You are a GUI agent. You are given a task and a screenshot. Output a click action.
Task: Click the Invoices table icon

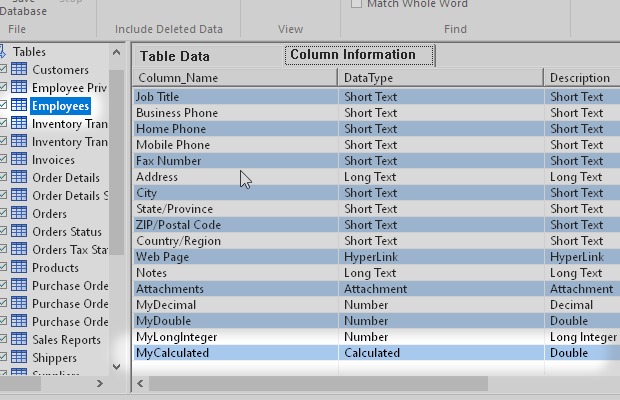19,160
